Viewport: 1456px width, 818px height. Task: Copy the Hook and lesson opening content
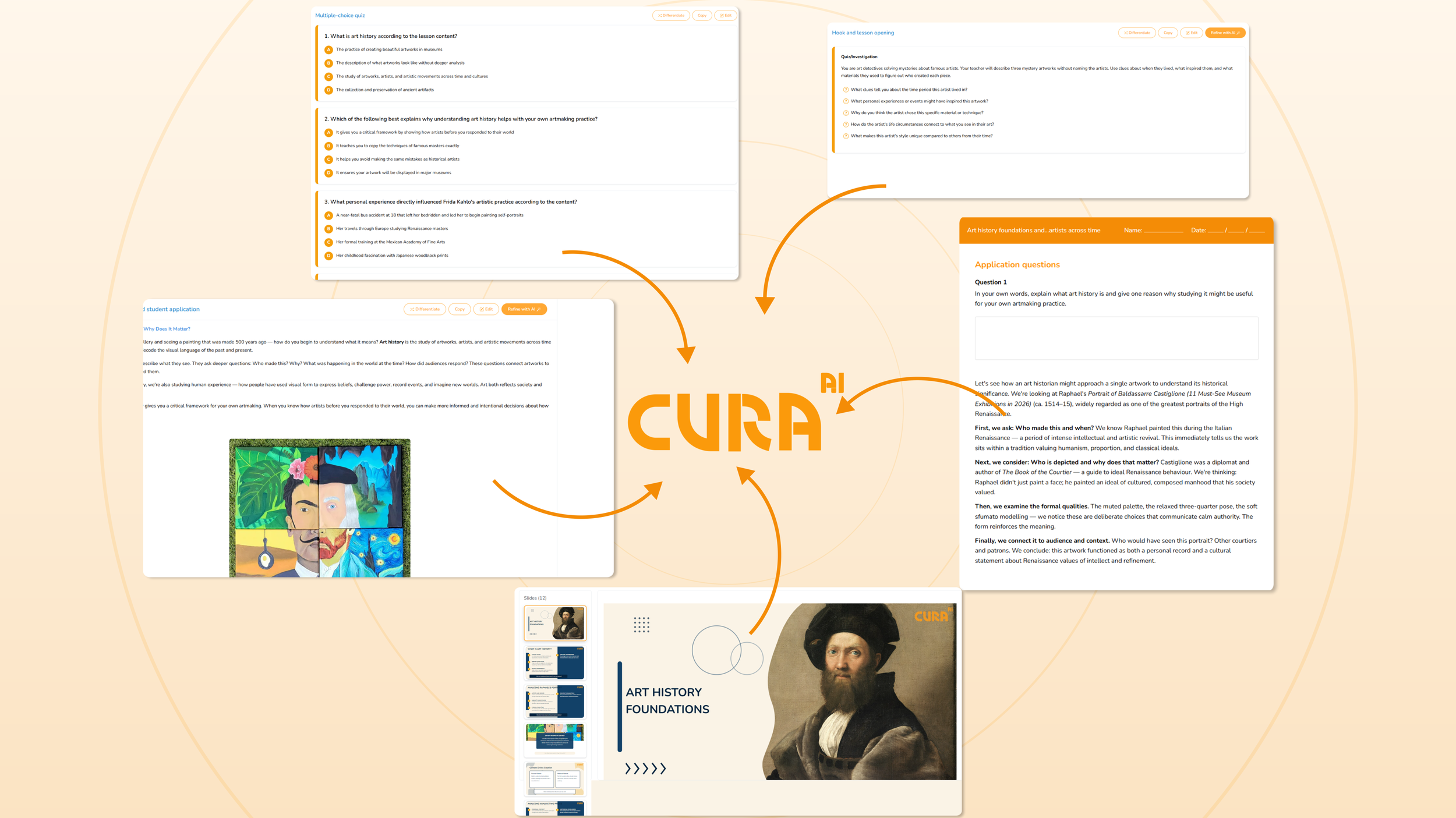pos(1168,33)
